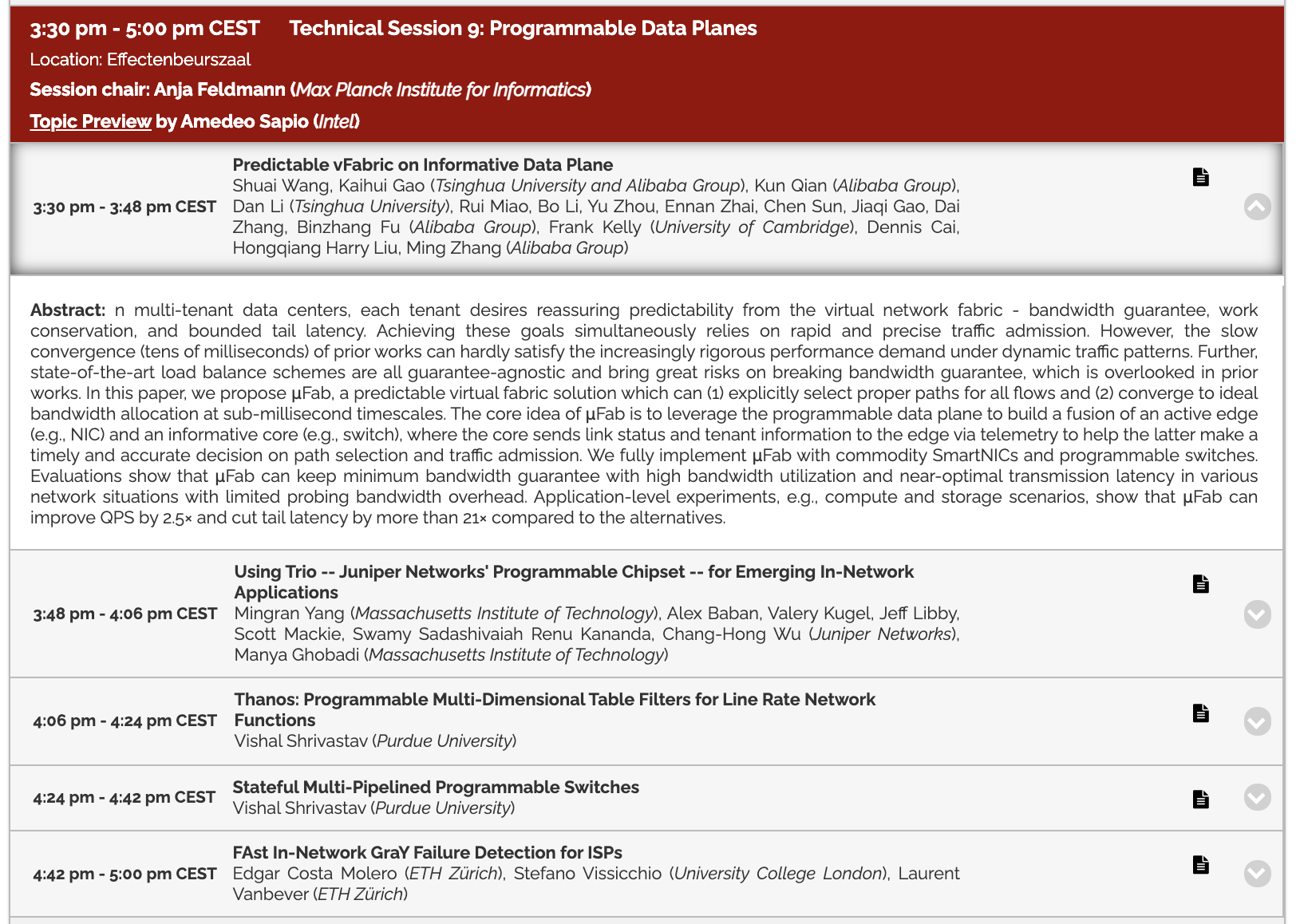This screenshot has height=924, width=1300.
Task: Click the 3:30 pm - 3:48 pm time slot
Action: point(124,207)
